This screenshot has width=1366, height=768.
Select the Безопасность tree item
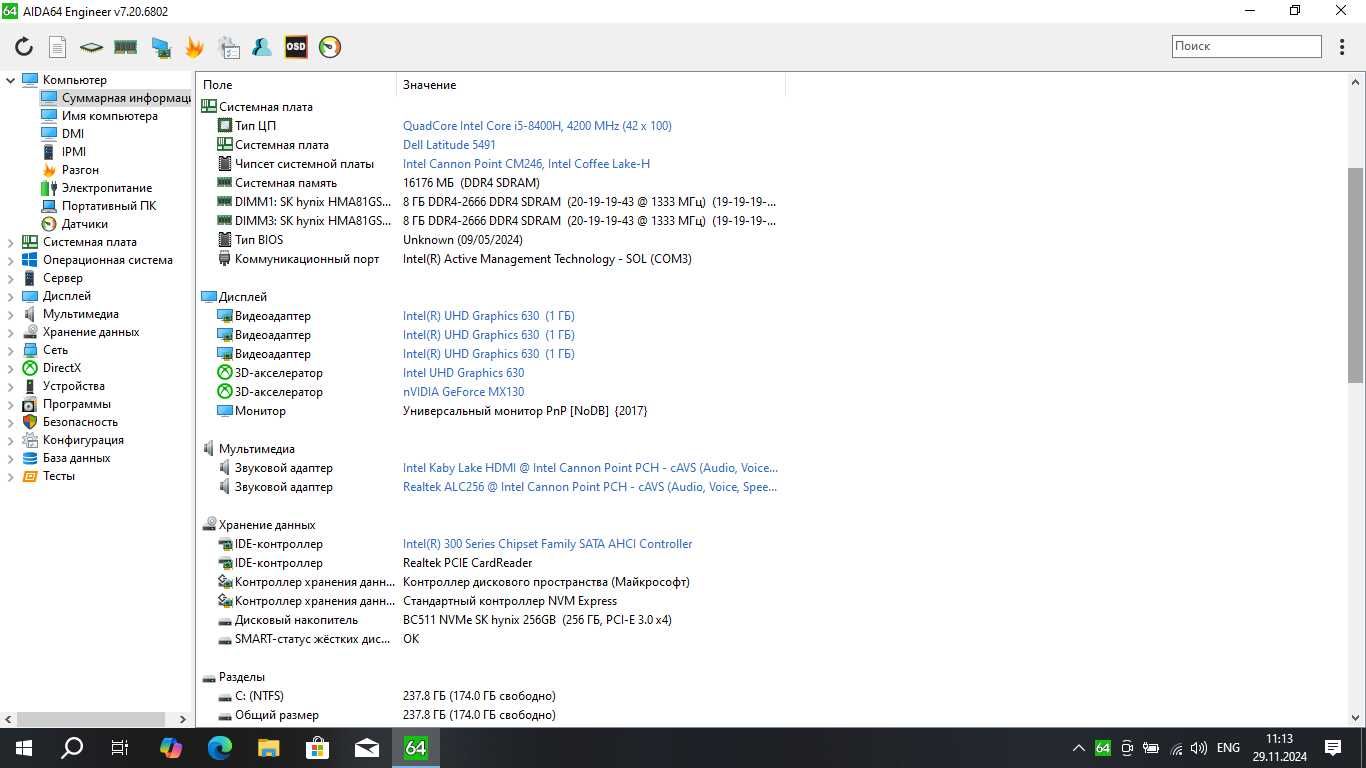point(69,422)
